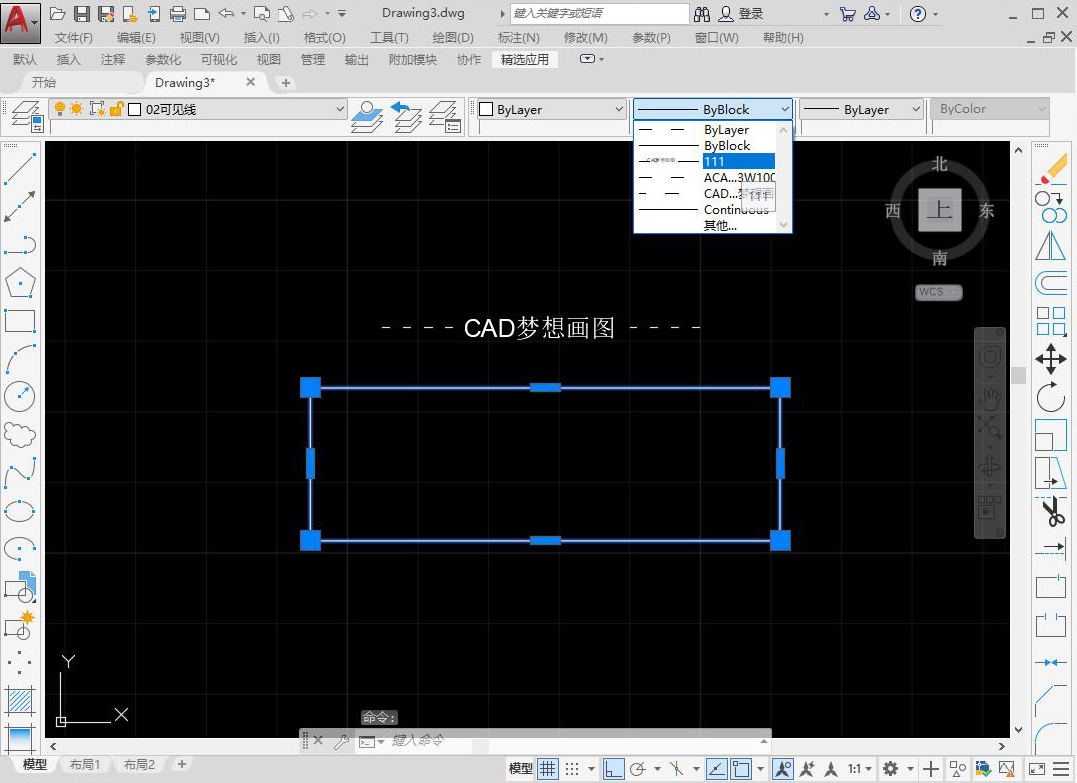Toggle snap mode in status bar

pos(572,769)
